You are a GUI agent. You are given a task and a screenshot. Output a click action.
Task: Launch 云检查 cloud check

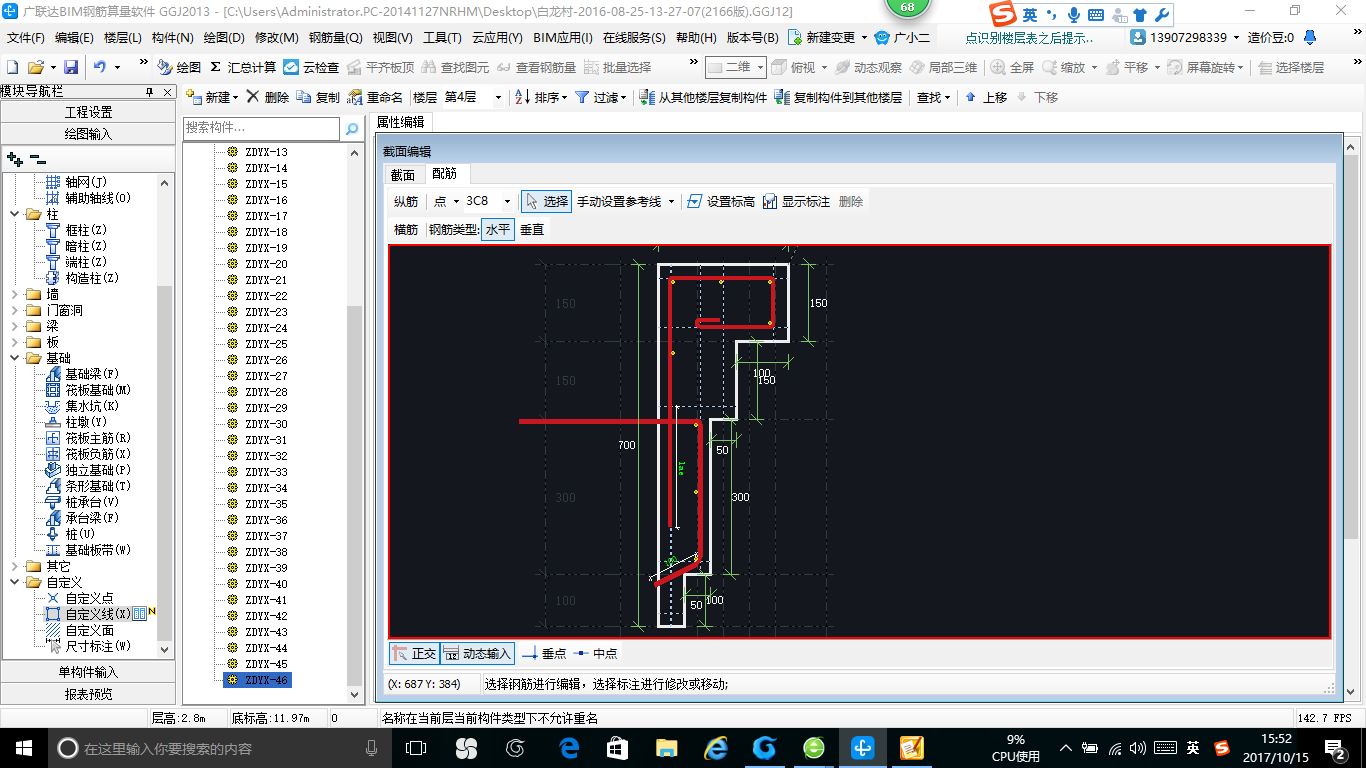coord(311,67)
